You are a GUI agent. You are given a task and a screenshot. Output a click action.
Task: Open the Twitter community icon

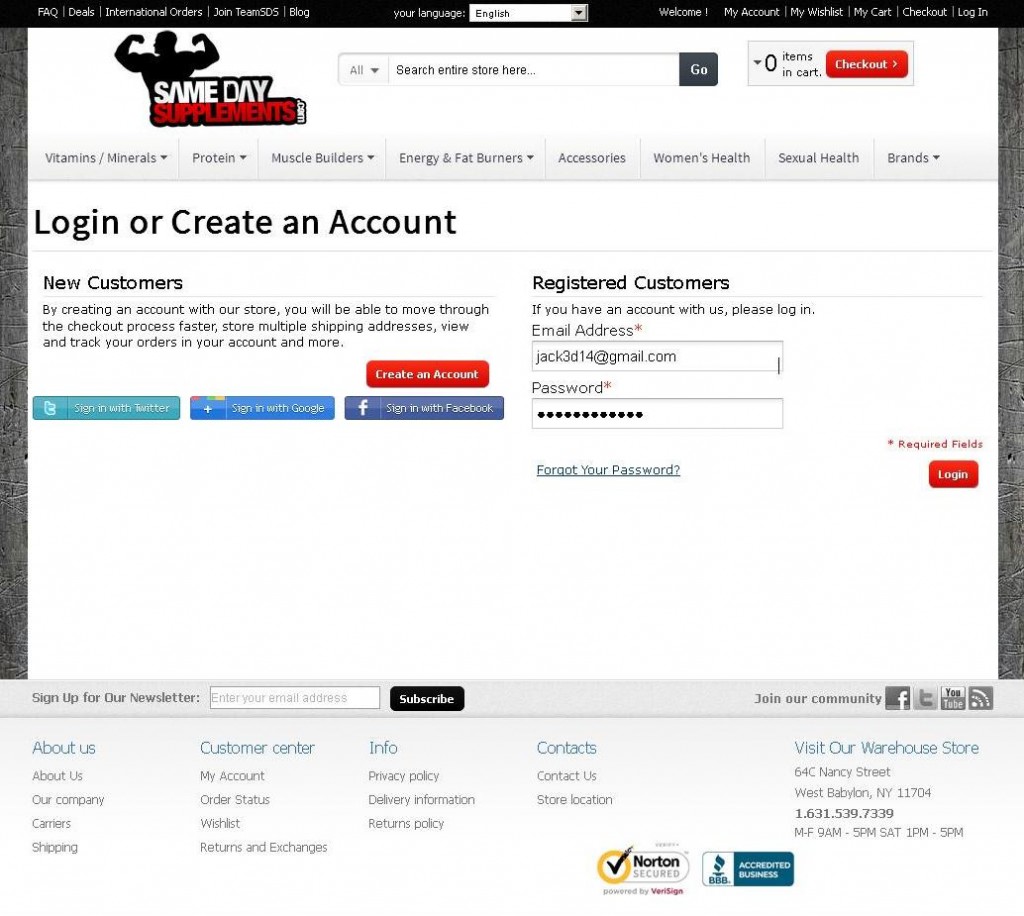coord(926,698)
